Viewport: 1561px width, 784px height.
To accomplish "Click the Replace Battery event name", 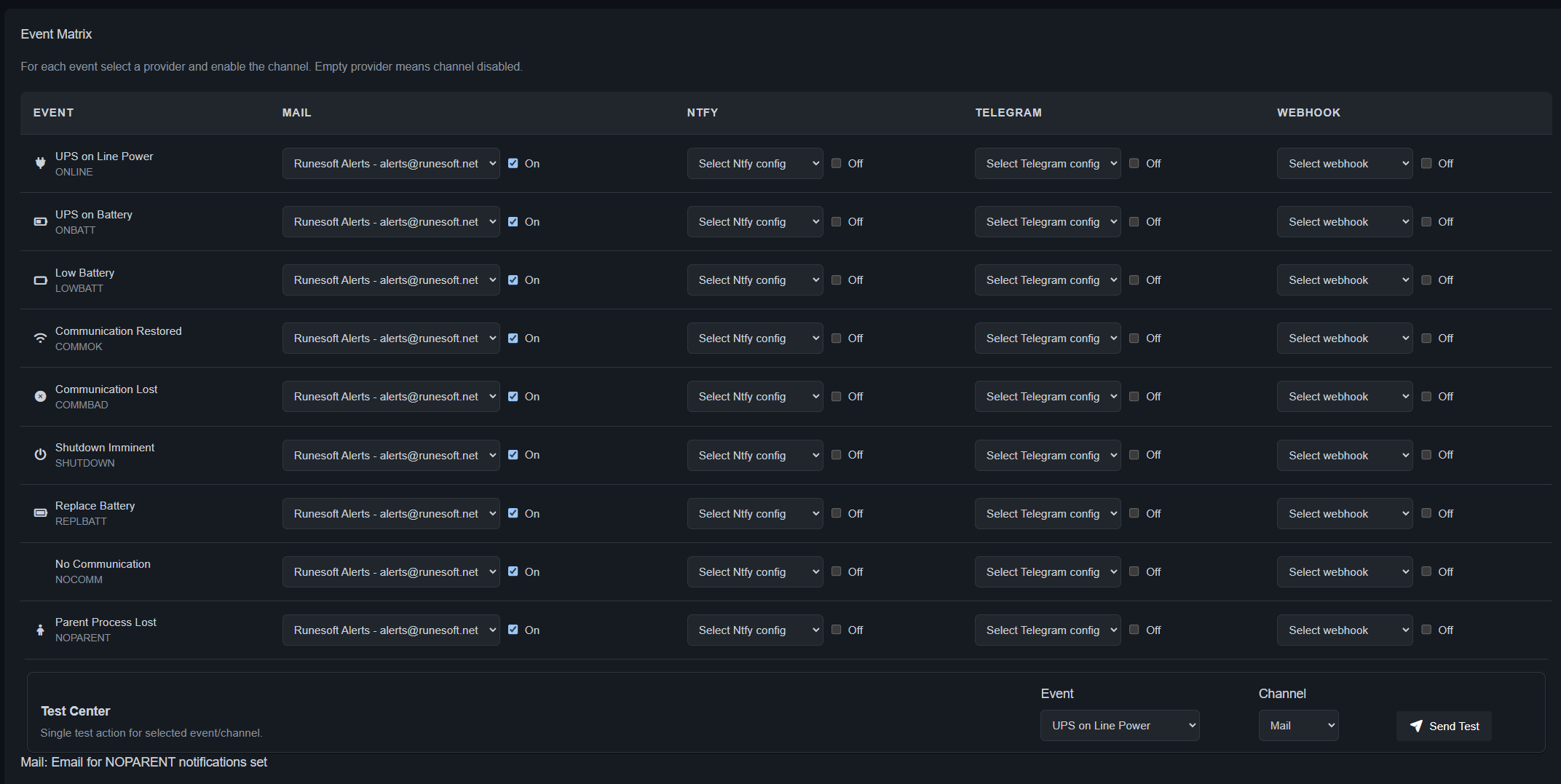I will tap(95, 506).
